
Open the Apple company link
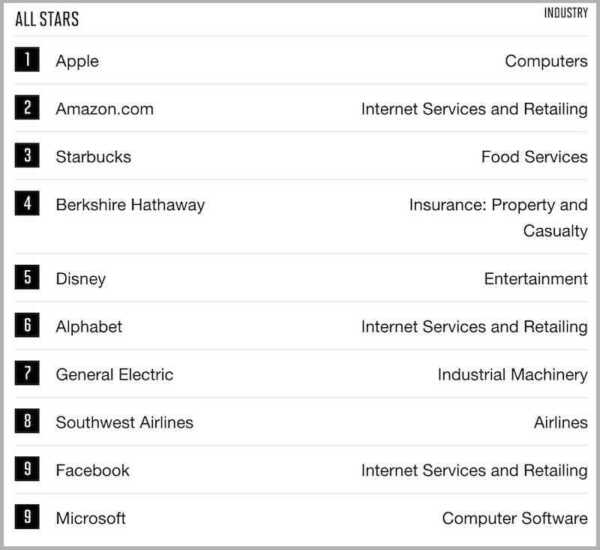coord(77,61)
